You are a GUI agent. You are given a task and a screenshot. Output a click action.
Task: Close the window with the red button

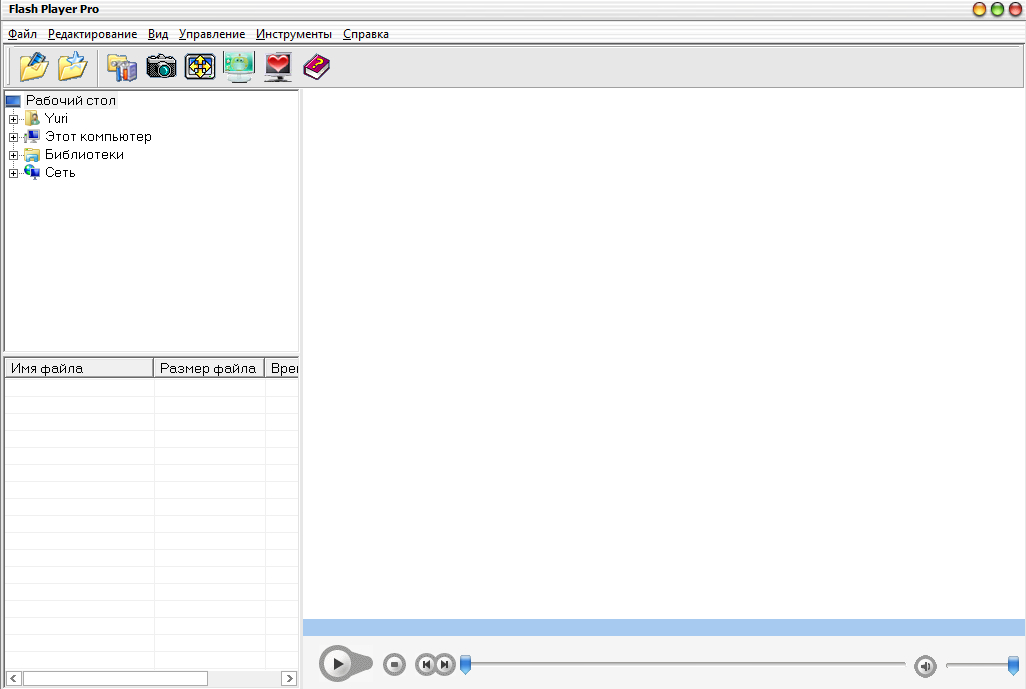[1016, 9]
